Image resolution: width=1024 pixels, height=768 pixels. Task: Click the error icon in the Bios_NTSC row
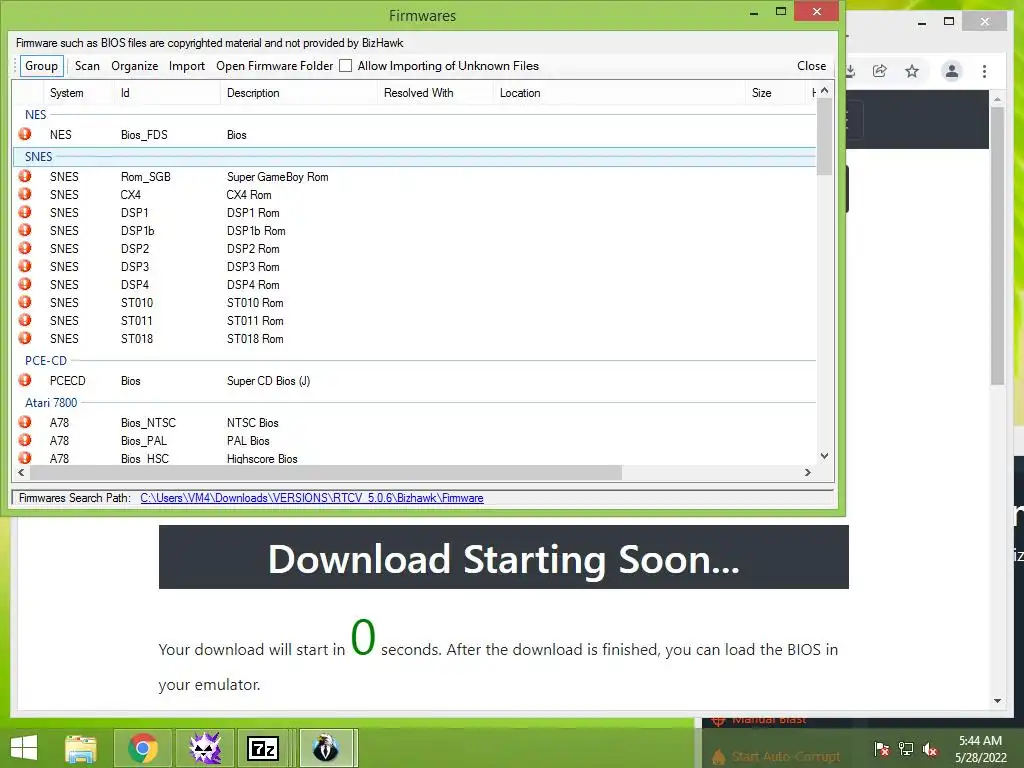[25, 422]
